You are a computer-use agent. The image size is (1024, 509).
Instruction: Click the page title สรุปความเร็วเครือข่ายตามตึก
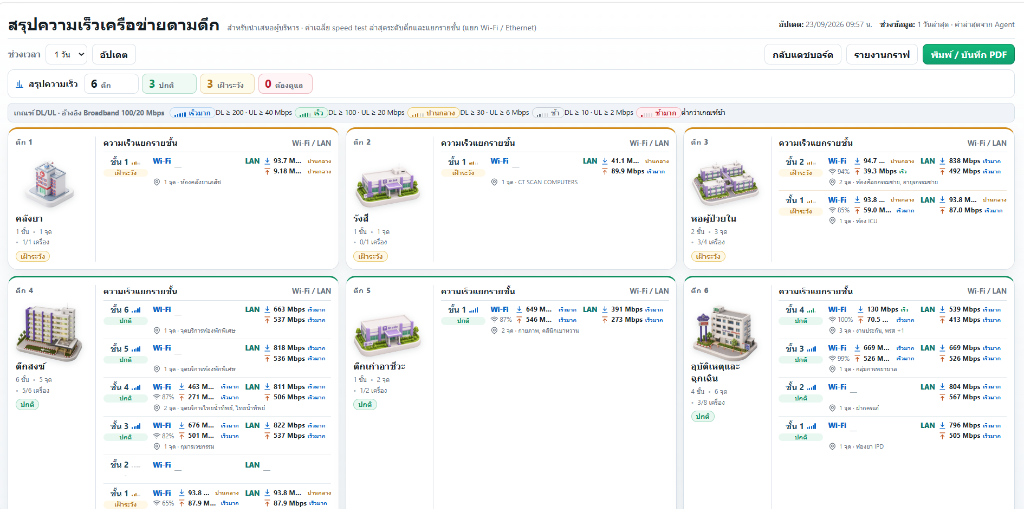pos(114,25)
